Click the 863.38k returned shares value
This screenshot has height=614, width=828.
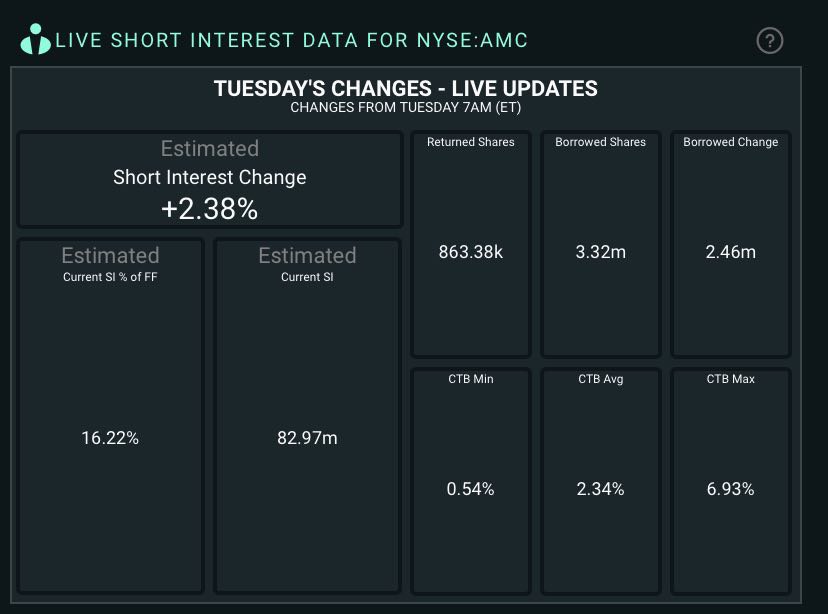click(x=471, y=252)
